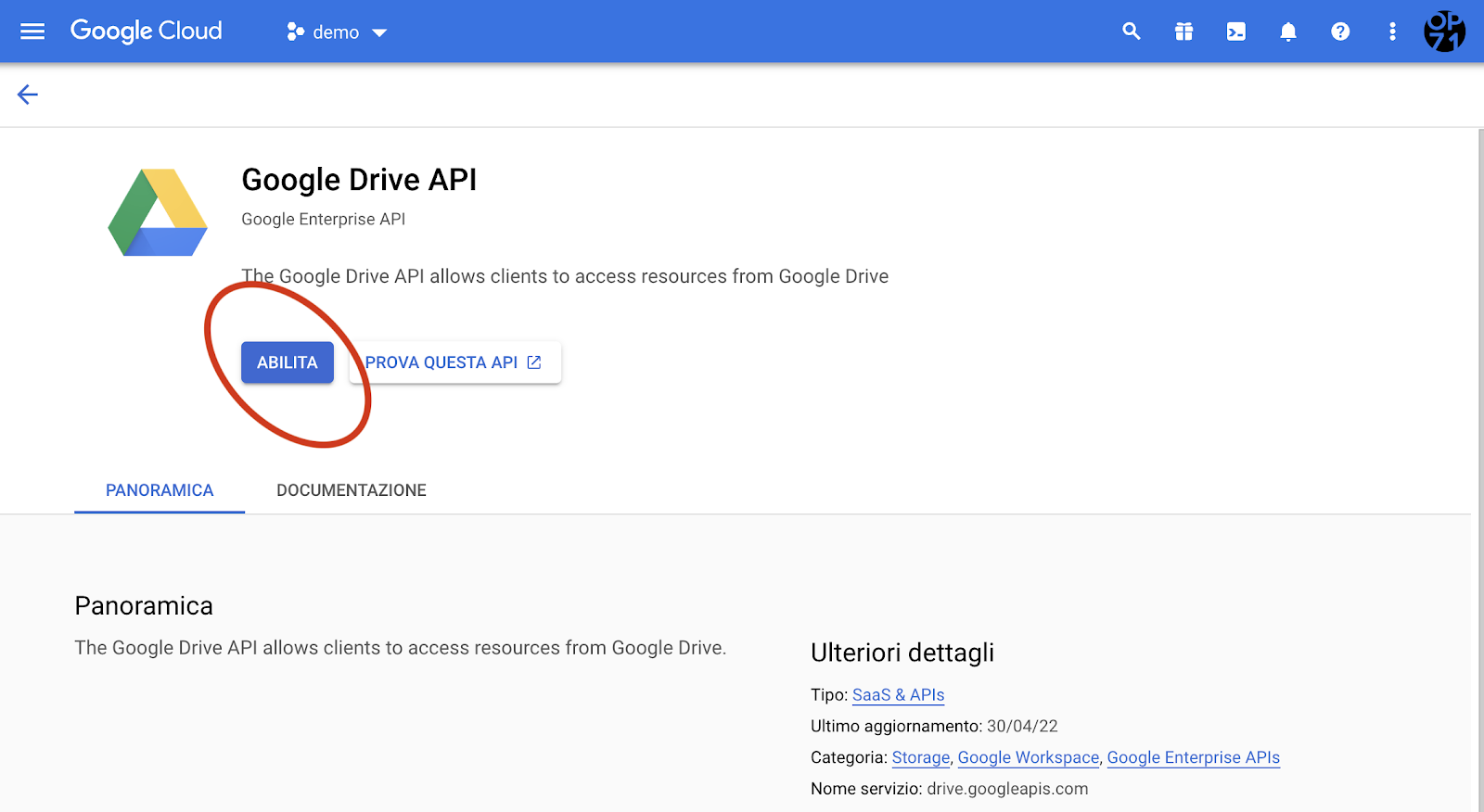1484x812 pixels.
Task: Click the vertical page scrollbar
Action: [x=1480, y=470]
